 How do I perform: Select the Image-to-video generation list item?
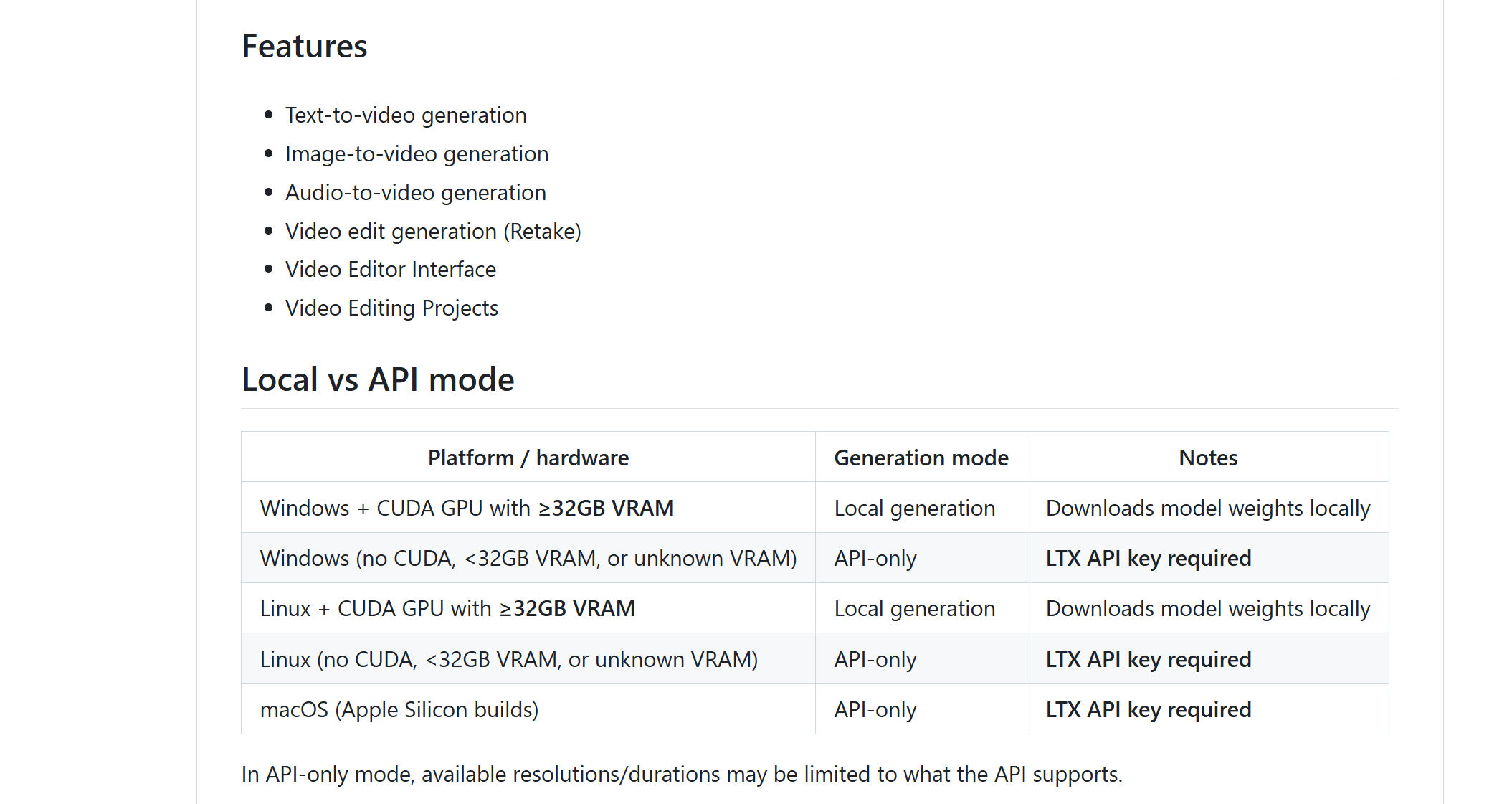(417, 153)
